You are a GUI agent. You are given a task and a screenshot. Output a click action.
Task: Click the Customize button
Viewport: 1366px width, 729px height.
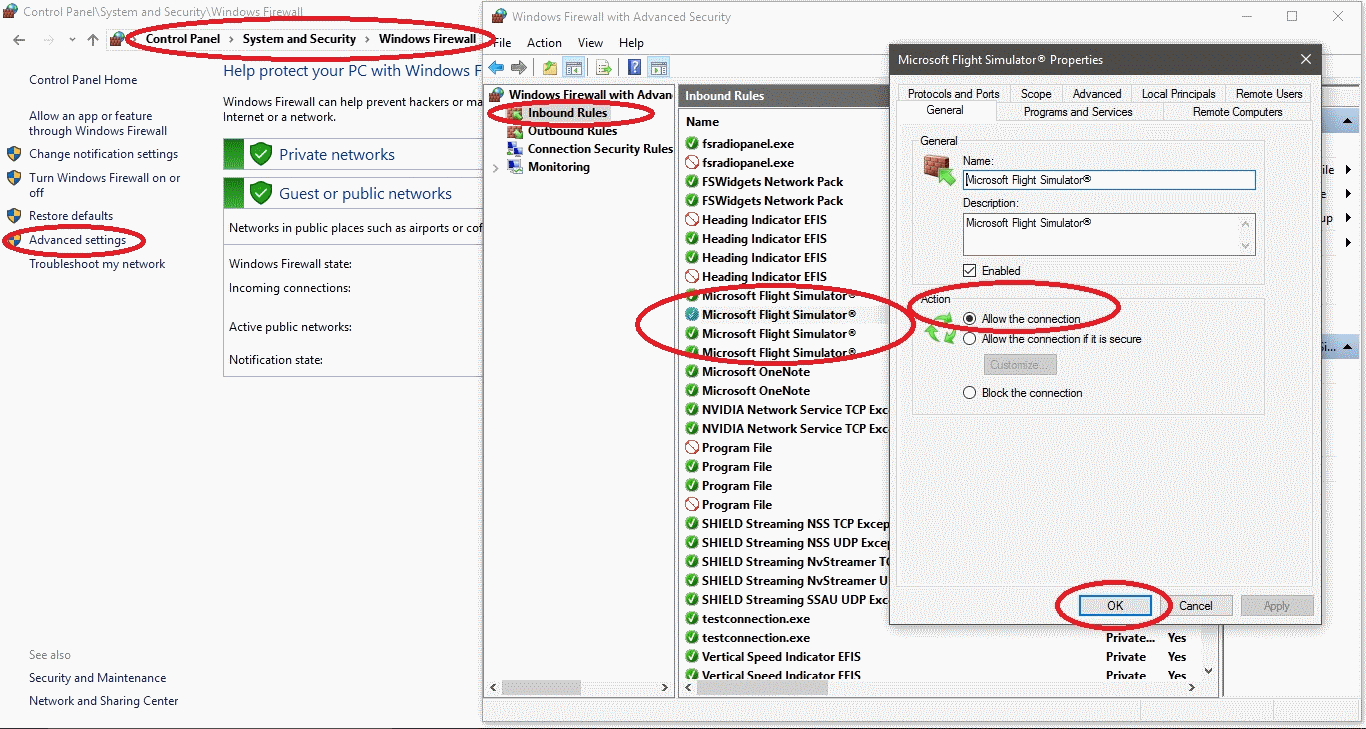tap(1020, 365)
